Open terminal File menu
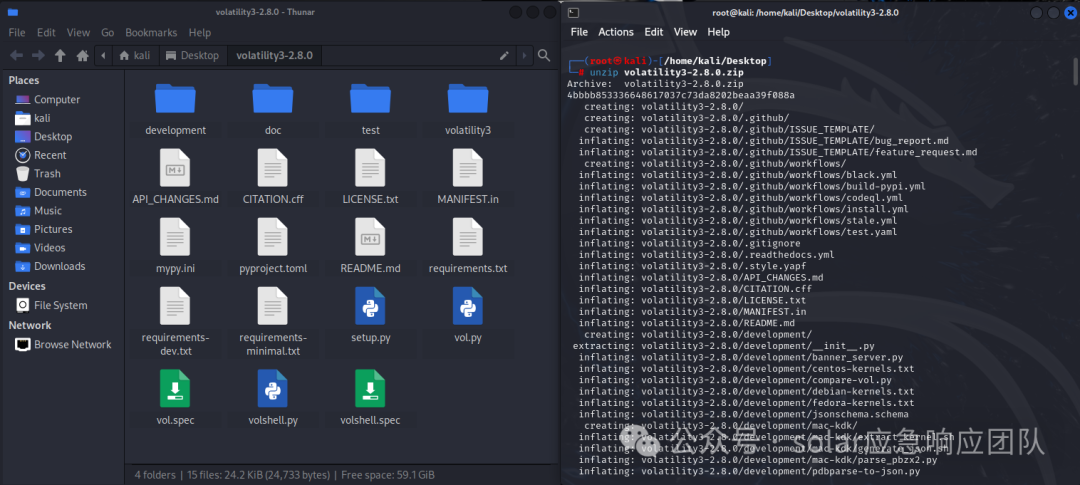 point(579,32)
